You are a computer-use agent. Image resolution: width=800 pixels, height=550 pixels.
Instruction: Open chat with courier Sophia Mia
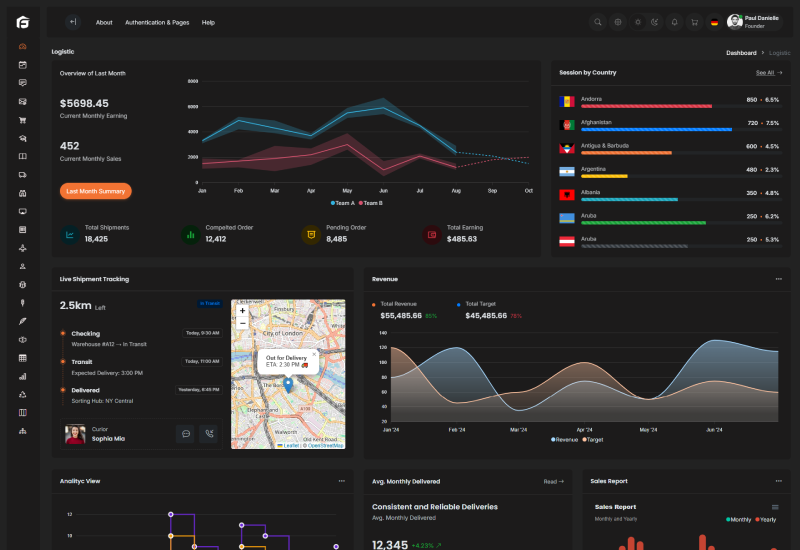(185, 434)
